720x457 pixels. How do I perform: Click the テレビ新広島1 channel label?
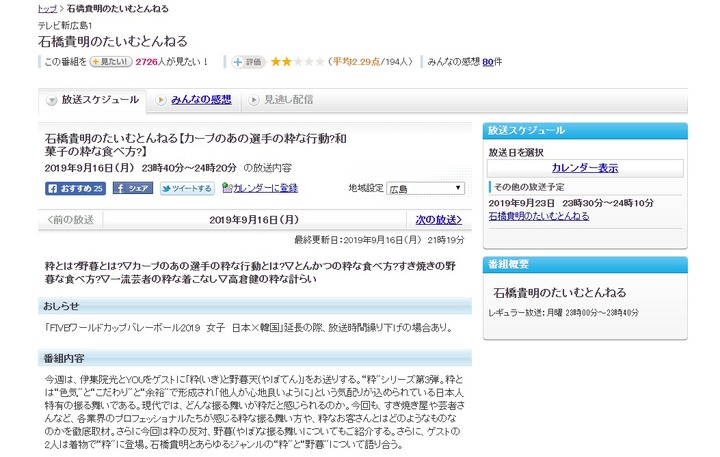tap(65, 25)
